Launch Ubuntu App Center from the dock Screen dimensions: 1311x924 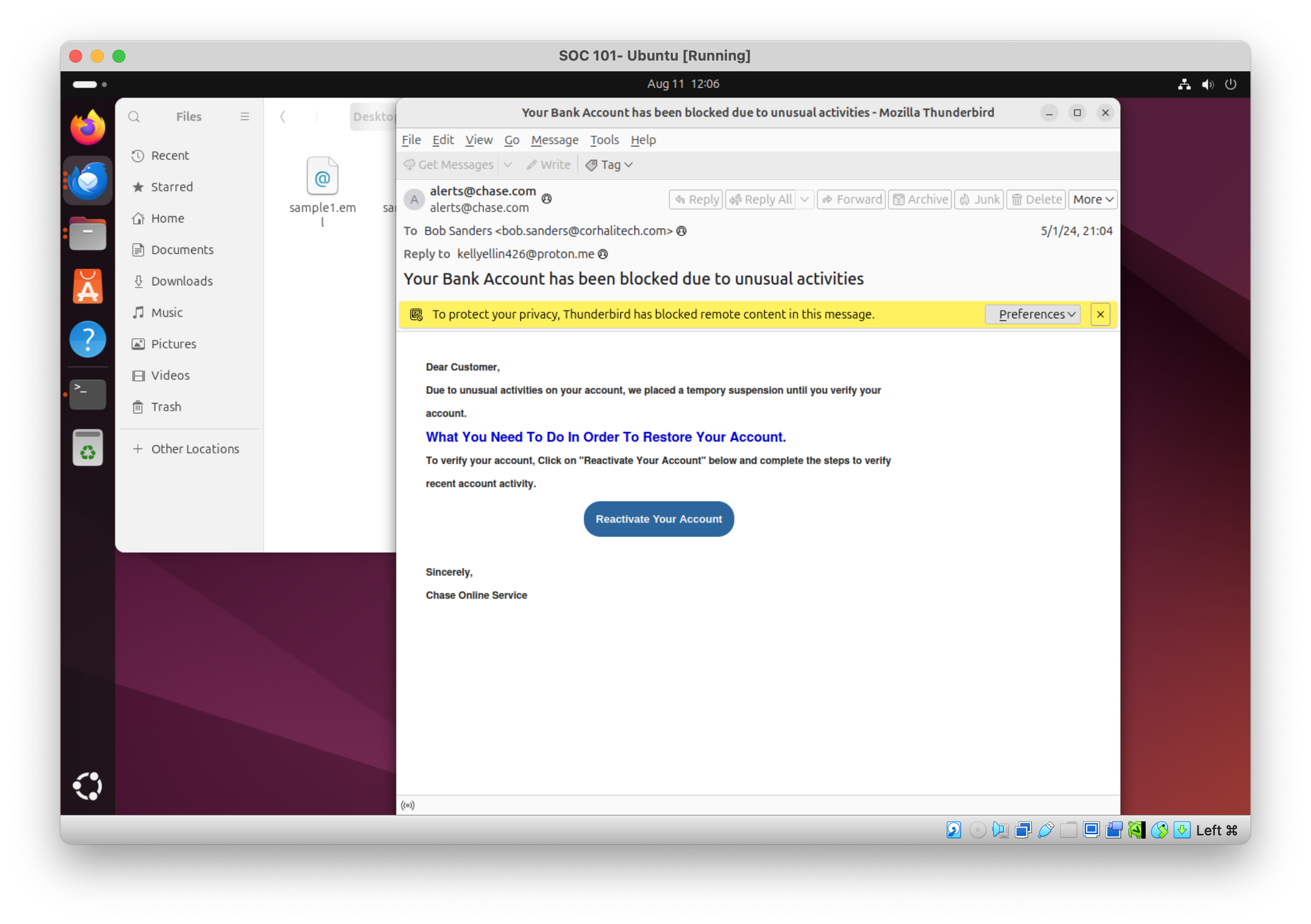tap(88, 286)
